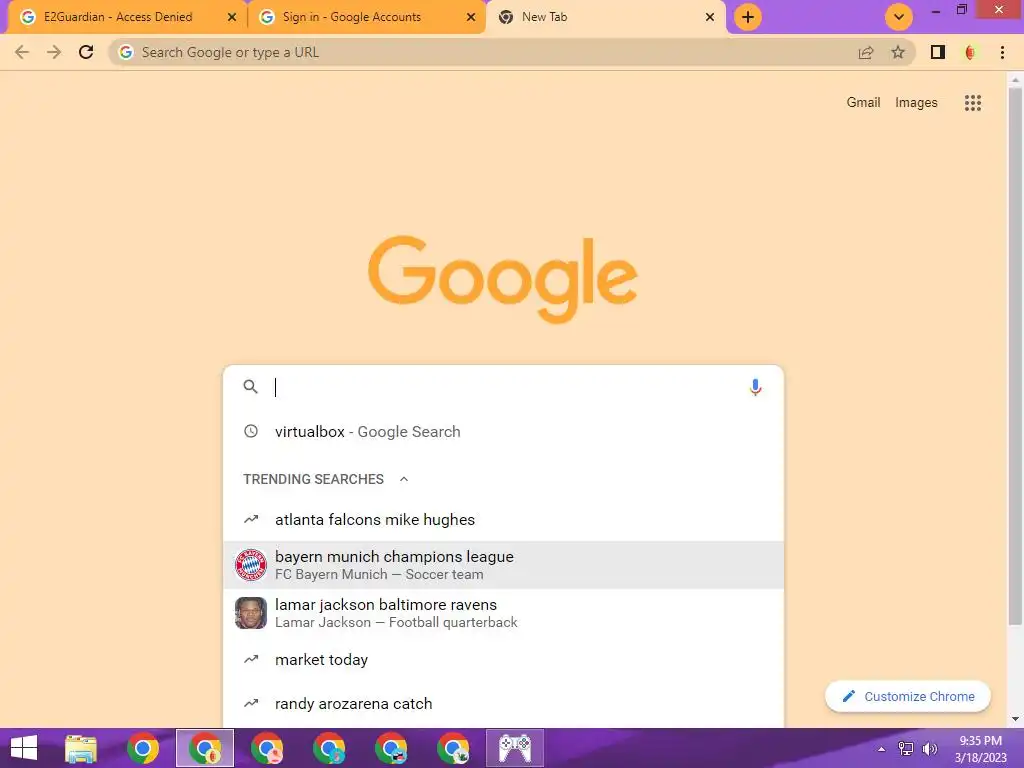Switch to the Sign in - Google Accounts tab

coord(366,17)
